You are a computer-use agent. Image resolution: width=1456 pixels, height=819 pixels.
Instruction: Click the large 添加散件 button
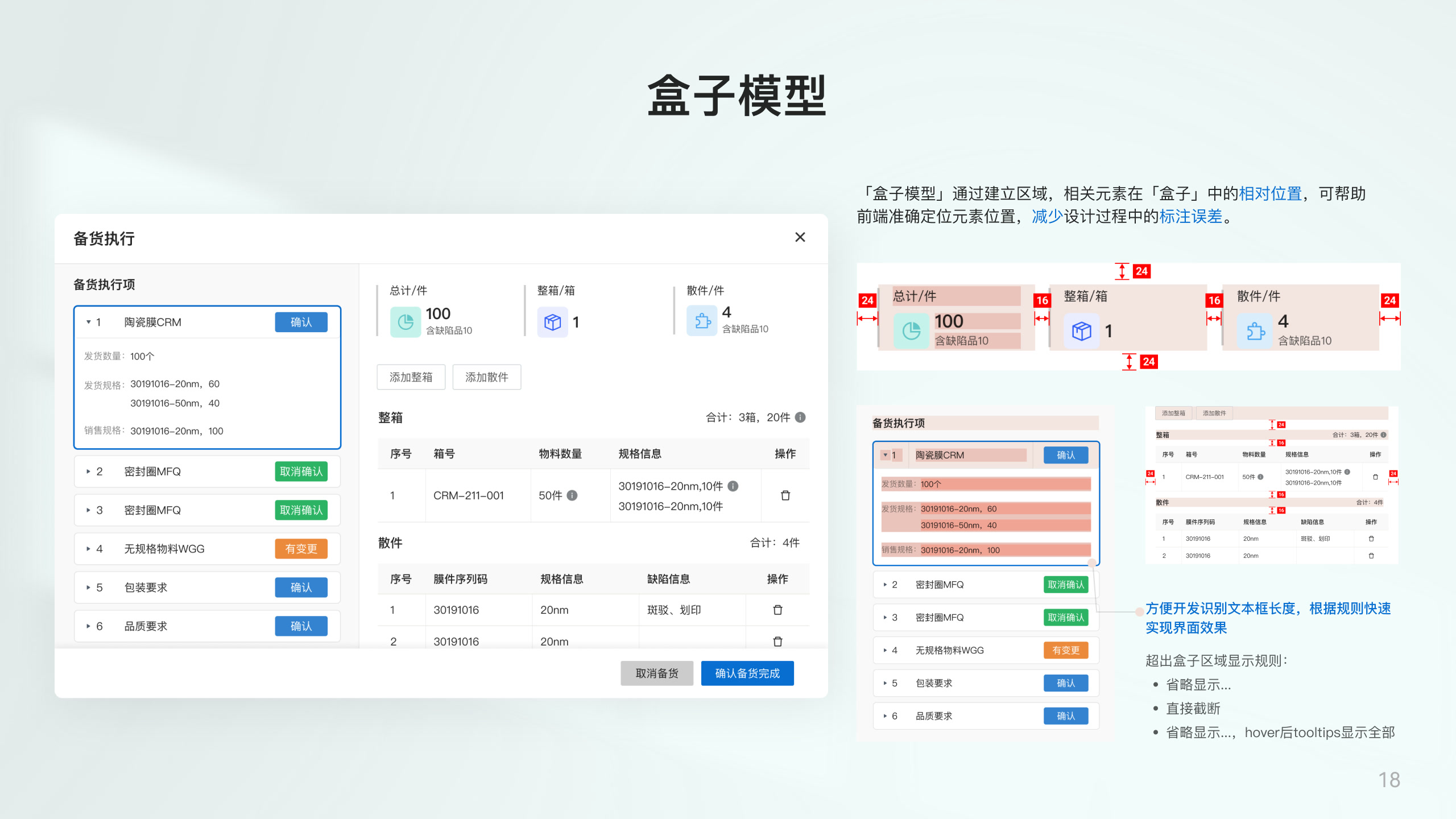(x=486, y=377)
